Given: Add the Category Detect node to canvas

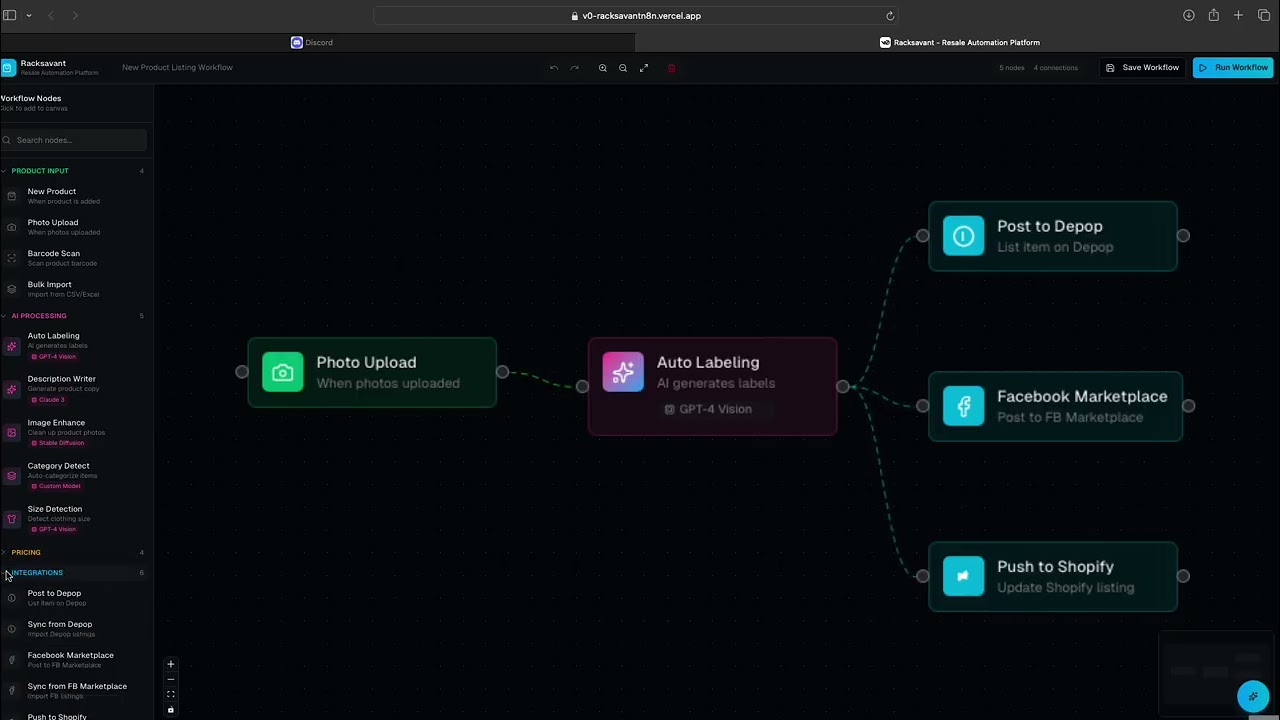Looking at the screenshot, I should coord(75,476).
